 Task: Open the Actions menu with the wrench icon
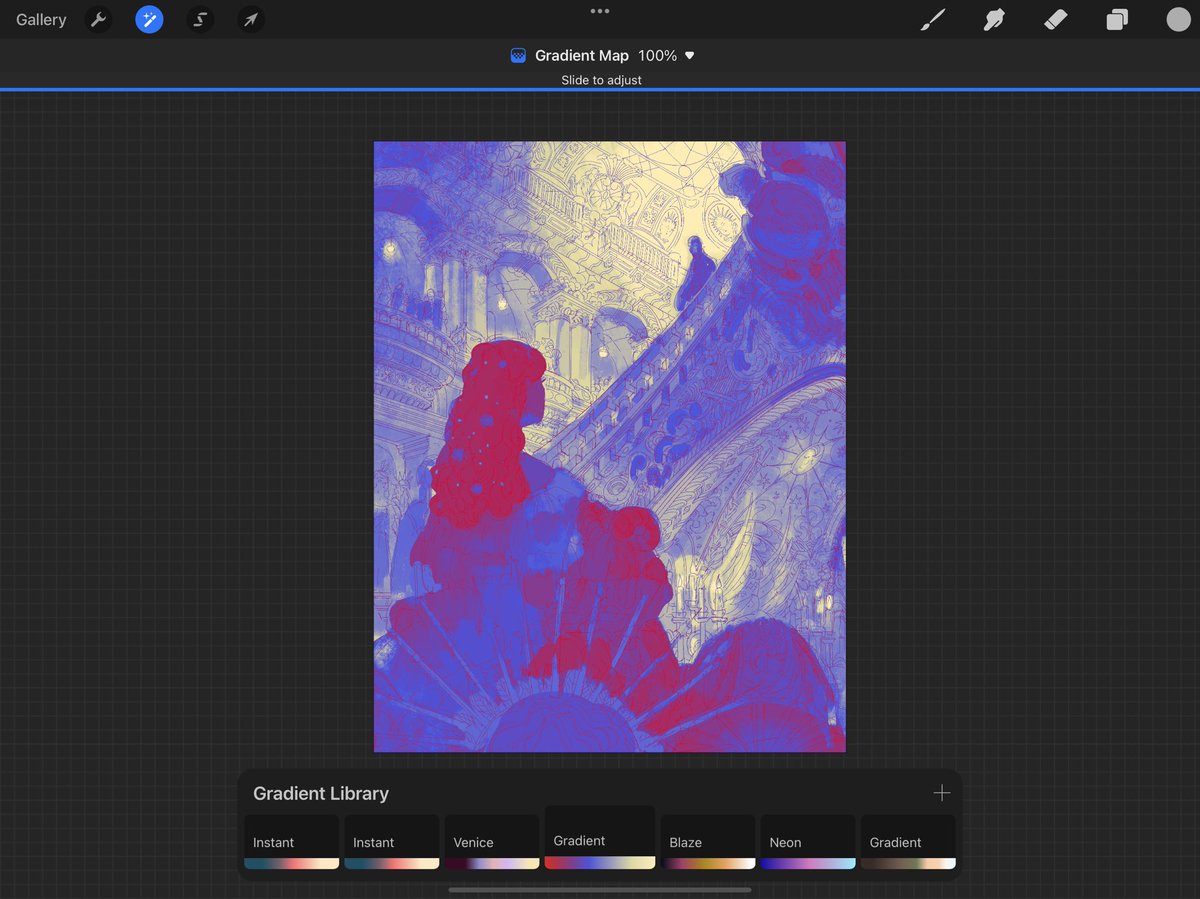(98, 19)
